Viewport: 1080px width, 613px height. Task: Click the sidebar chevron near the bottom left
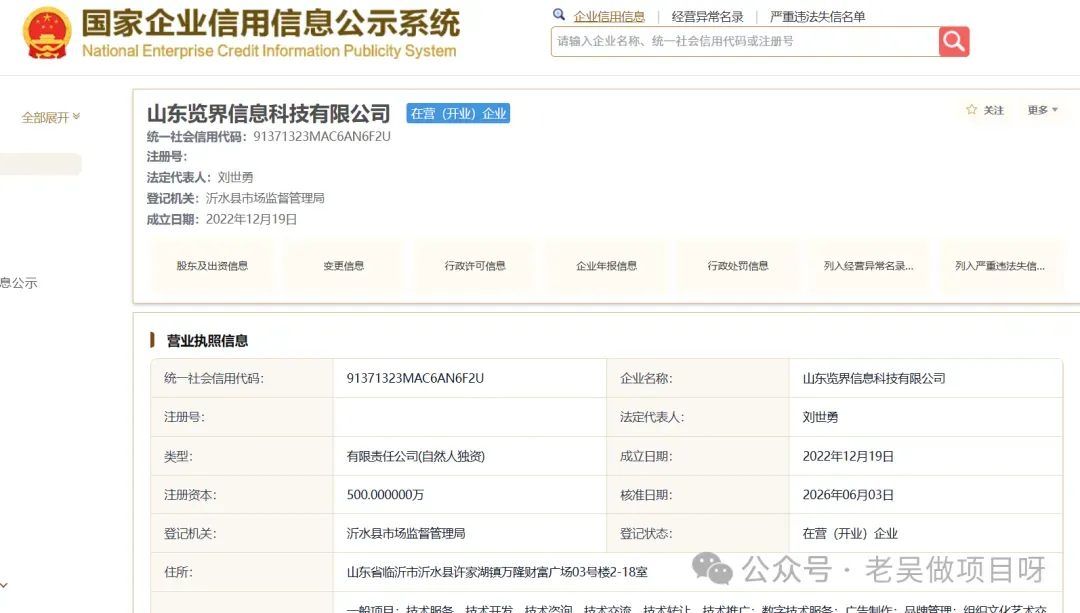(x=4, y=585)
